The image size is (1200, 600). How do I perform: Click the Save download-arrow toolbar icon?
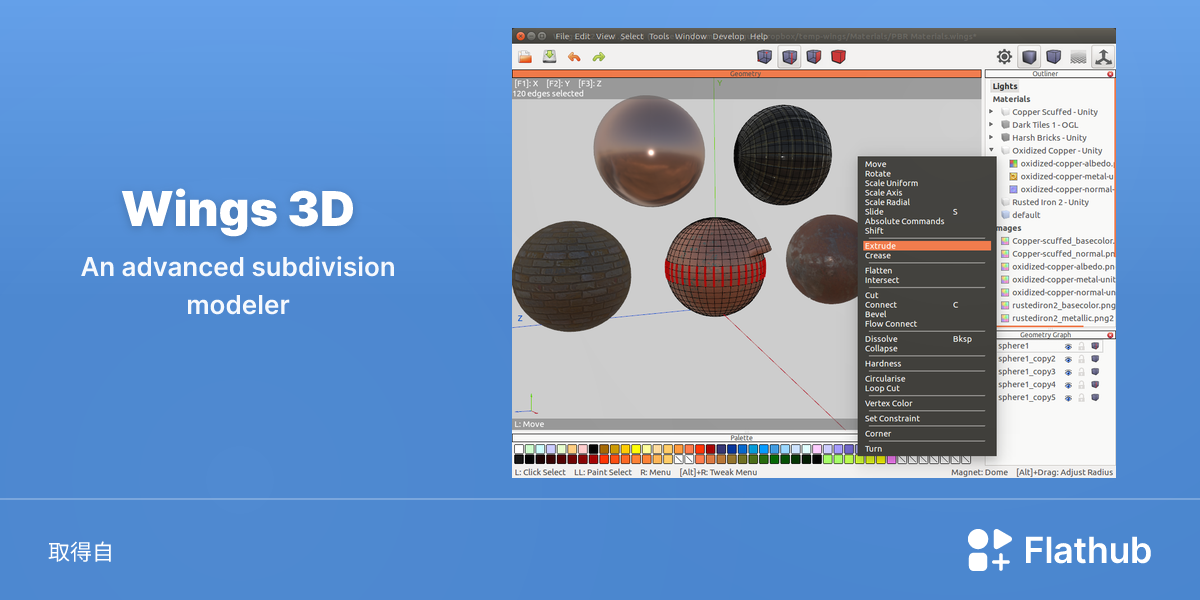(549, 57)
